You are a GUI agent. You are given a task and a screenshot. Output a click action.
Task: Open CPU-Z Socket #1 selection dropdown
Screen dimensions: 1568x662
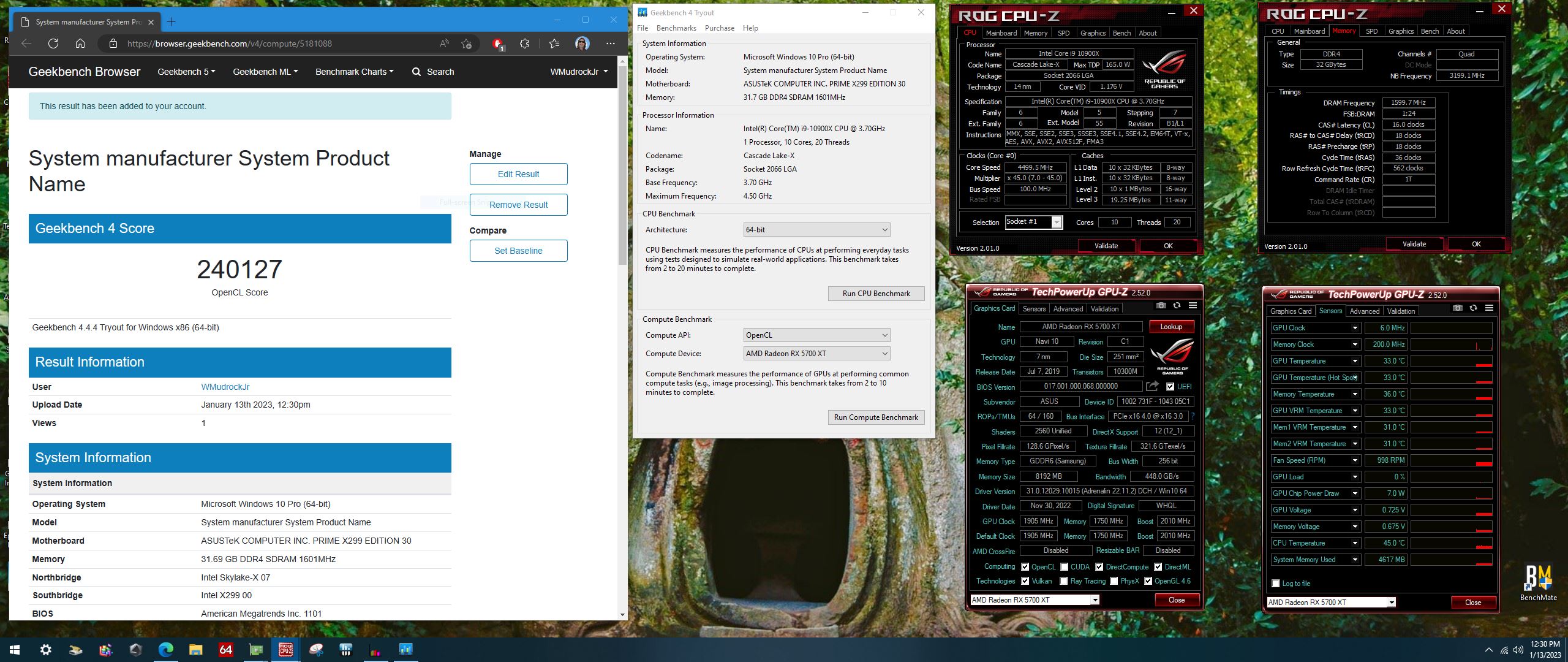[x=1034, y=222]
